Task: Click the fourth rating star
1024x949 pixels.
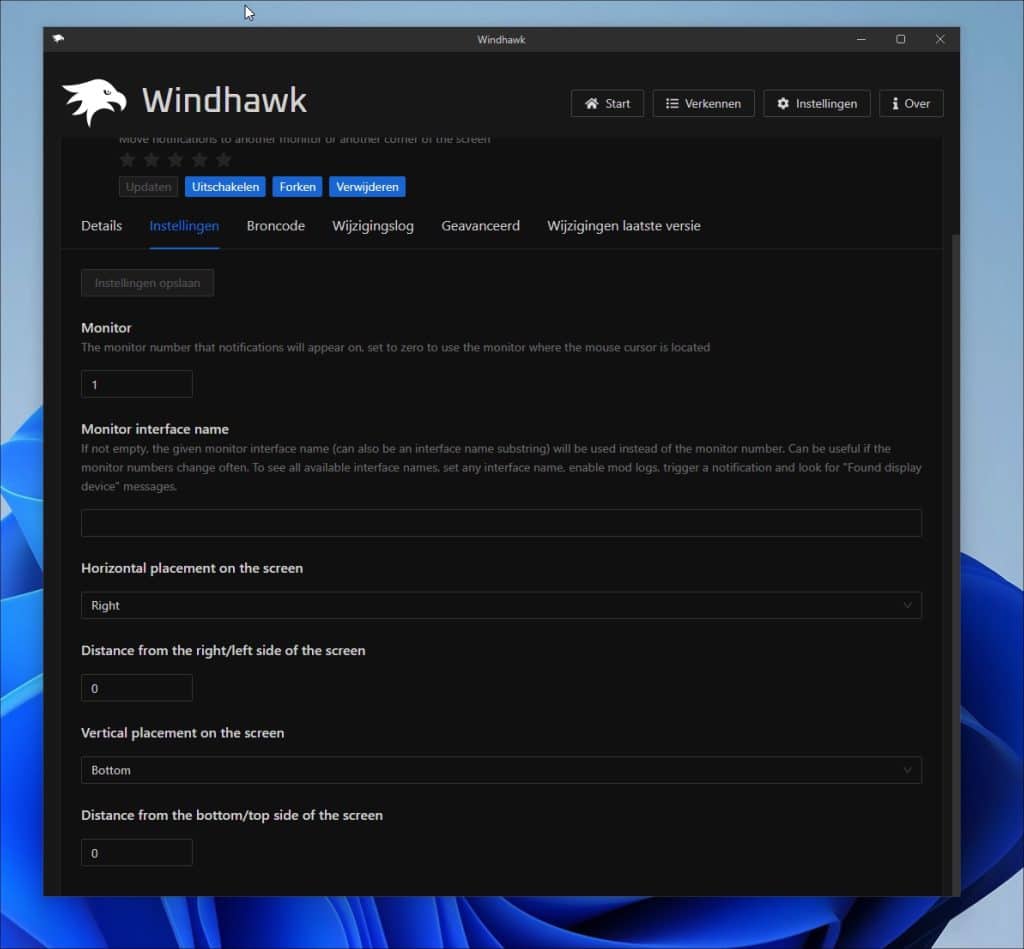Action: pos(200,159)
